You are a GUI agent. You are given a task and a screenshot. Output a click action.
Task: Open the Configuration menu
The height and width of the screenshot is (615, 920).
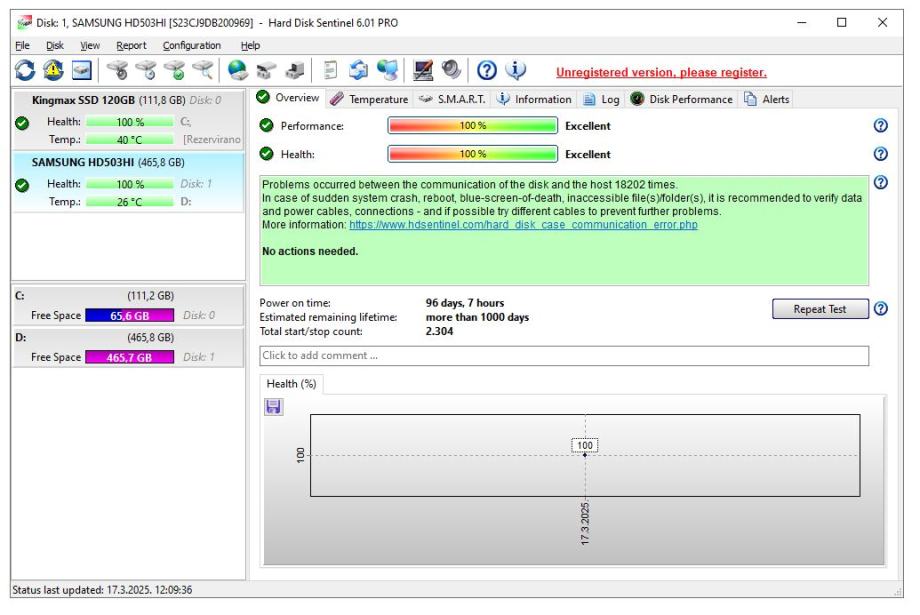(192, 45)
